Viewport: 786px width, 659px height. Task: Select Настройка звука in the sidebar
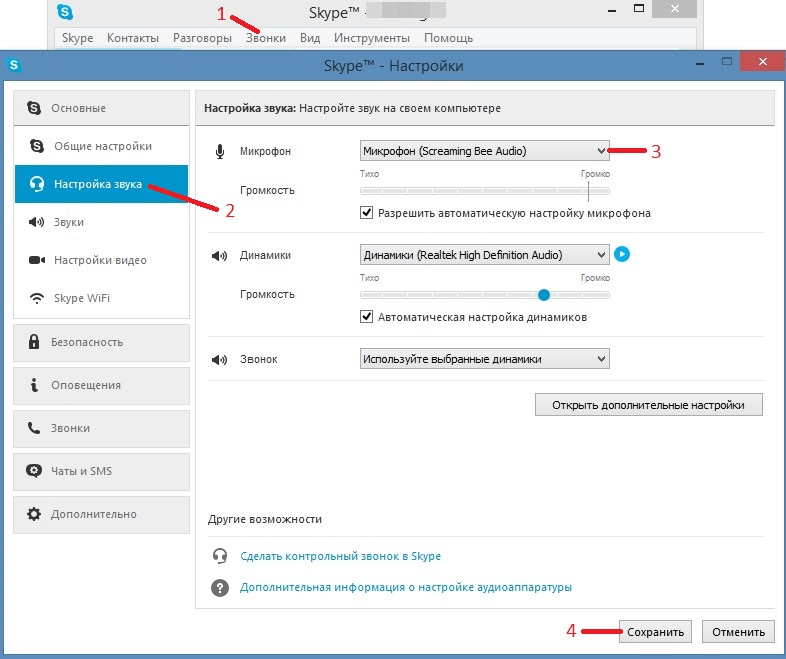[x=101, y=184]
